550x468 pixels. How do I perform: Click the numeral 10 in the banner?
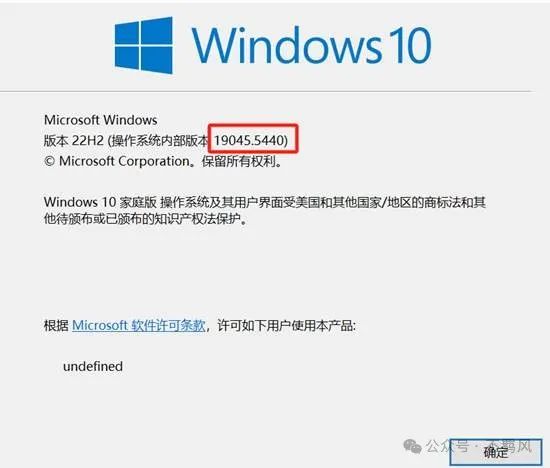point(409,46)
